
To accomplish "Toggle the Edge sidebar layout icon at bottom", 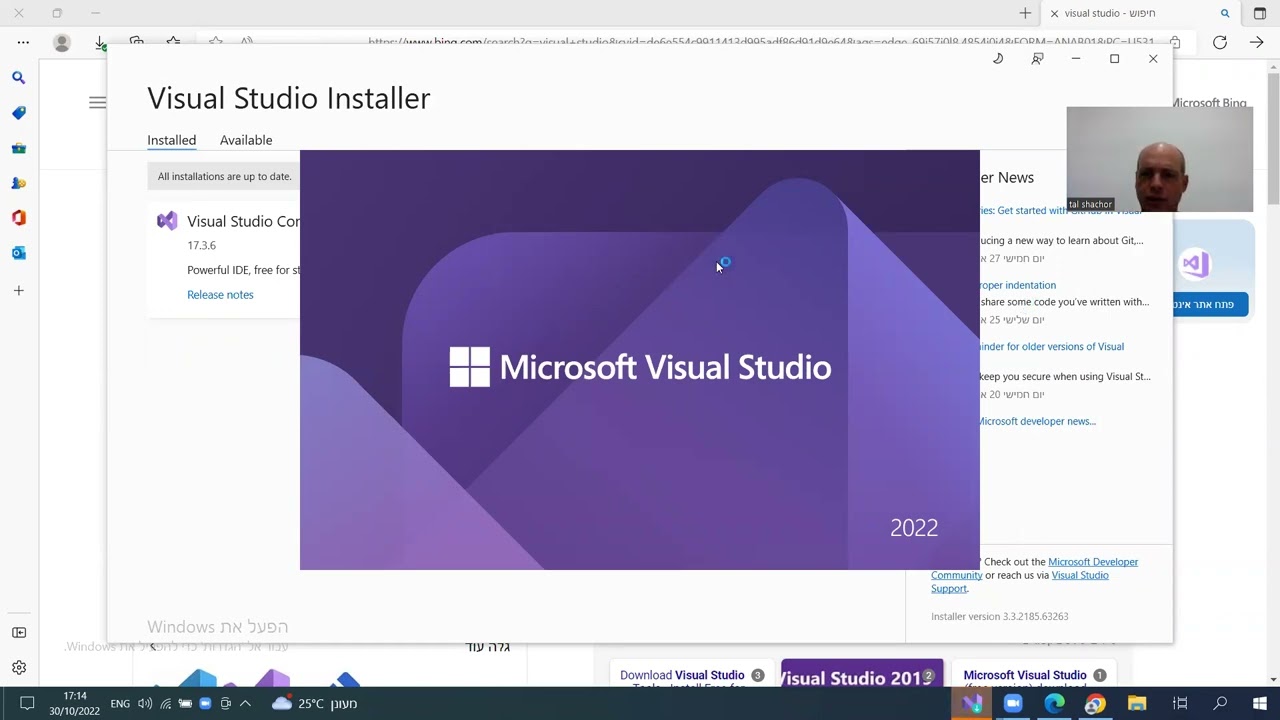I will (19, 632).
